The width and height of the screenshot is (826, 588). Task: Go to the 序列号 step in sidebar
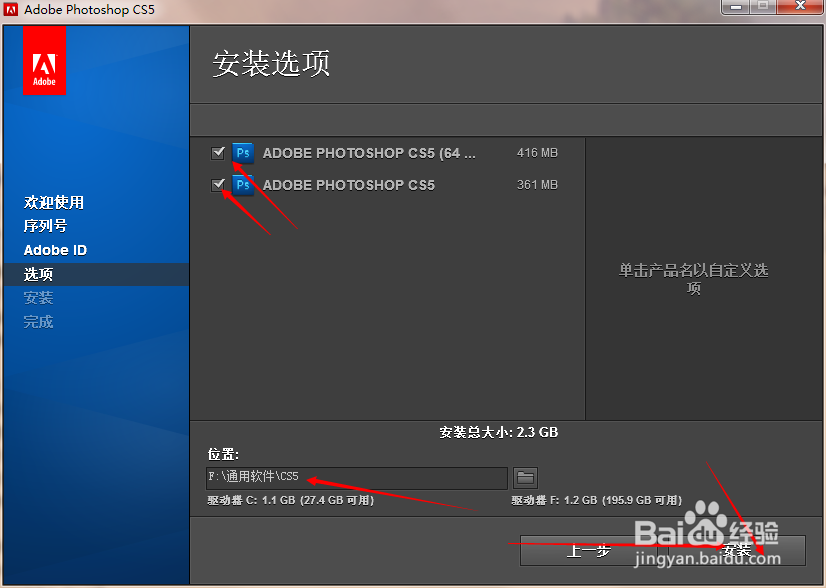pyautogui.click(x=45, y=226)
